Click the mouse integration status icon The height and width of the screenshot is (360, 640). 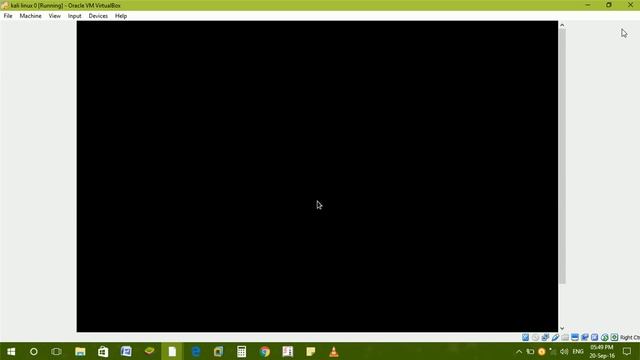pyautogui.click(x=604, y=338)
